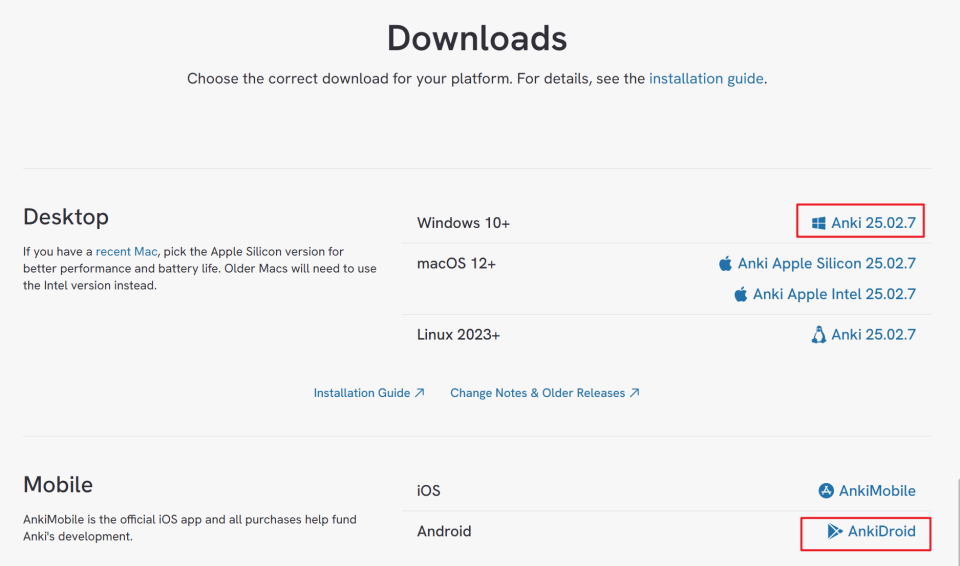This screenshot has height=566, width=960.
Task: Open the AnkiDroid Android link
Action: point(871,531)
